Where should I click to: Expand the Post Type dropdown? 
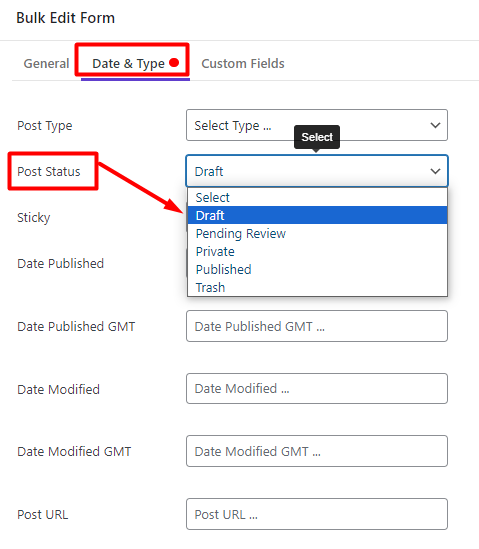[317, 125]
